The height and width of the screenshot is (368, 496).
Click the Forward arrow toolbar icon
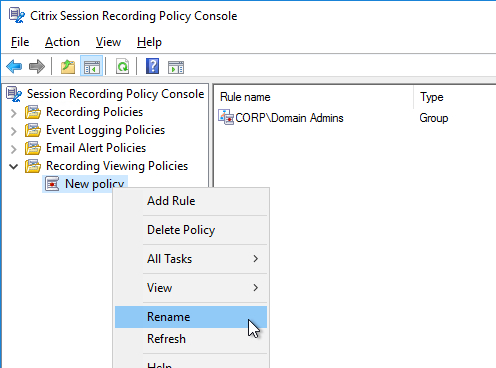(x=37, y=66)
